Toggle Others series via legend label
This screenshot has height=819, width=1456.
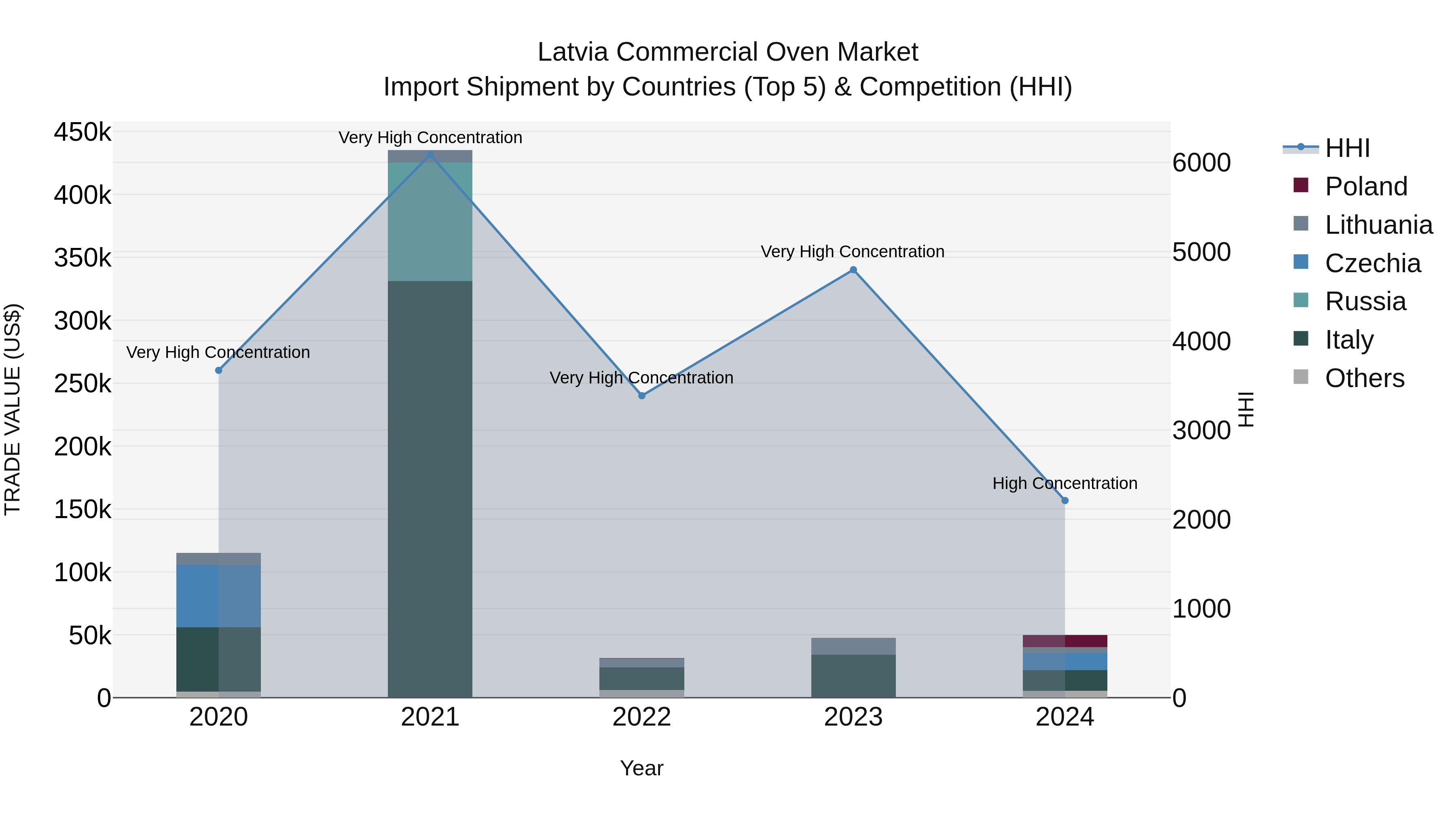pos(1365,378)
